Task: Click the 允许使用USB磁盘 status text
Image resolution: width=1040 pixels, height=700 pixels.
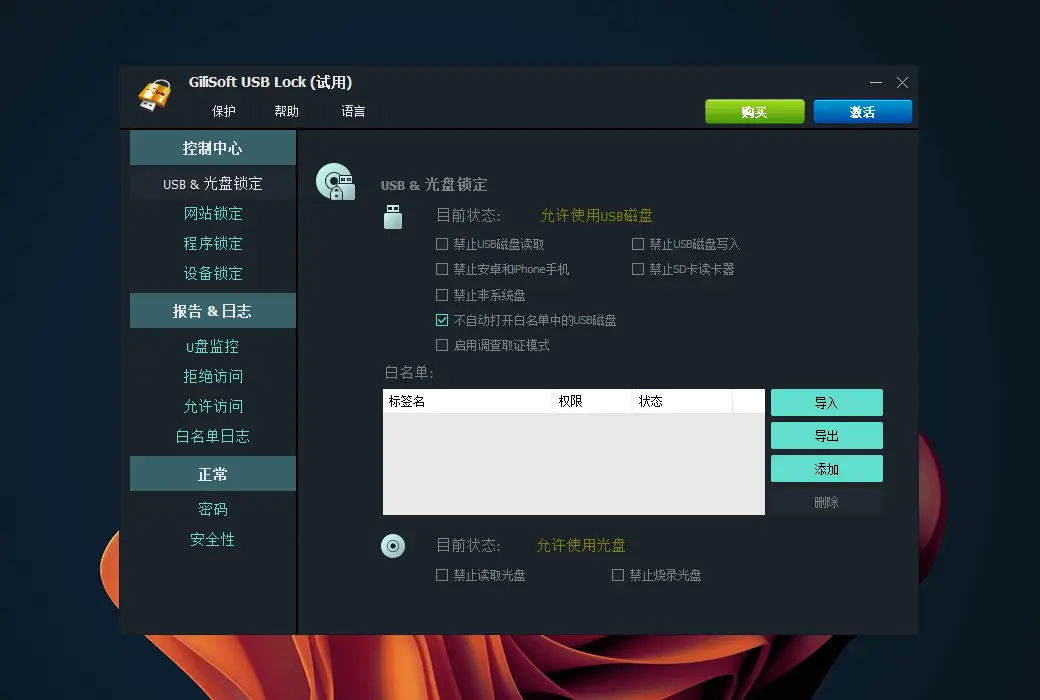Action: point(596,216)
